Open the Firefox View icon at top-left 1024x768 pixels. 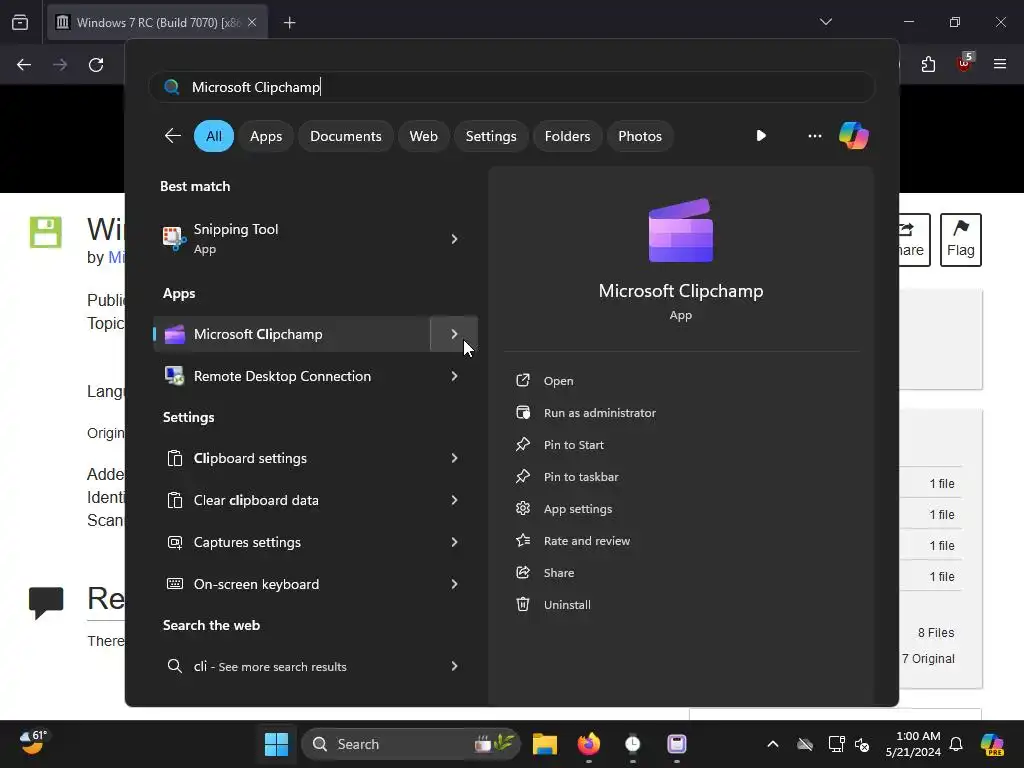[20, 23]
